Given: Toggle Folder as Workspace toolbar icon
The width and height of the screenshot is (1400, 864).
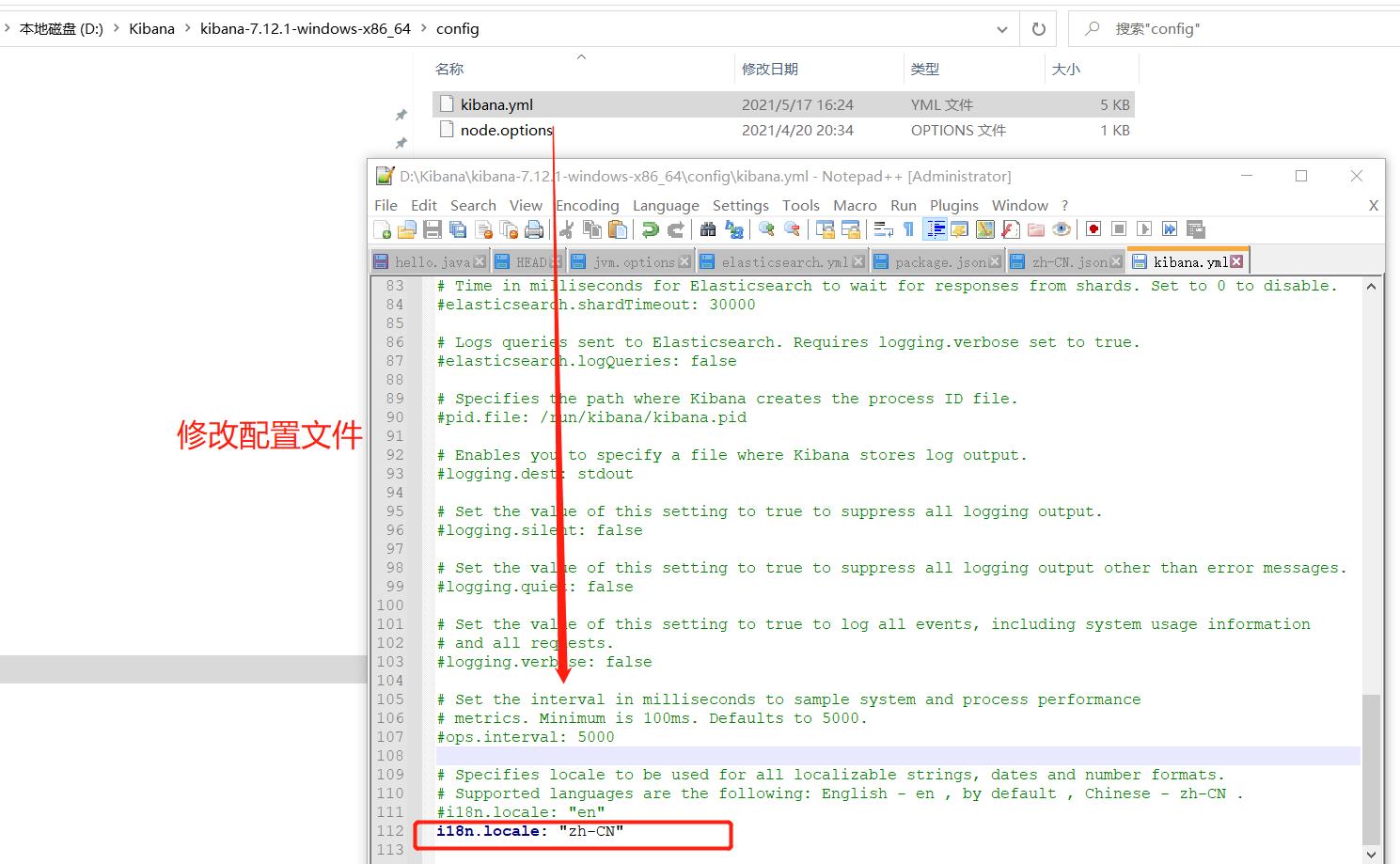Looking at the screenshot, I should (1036, 229).
